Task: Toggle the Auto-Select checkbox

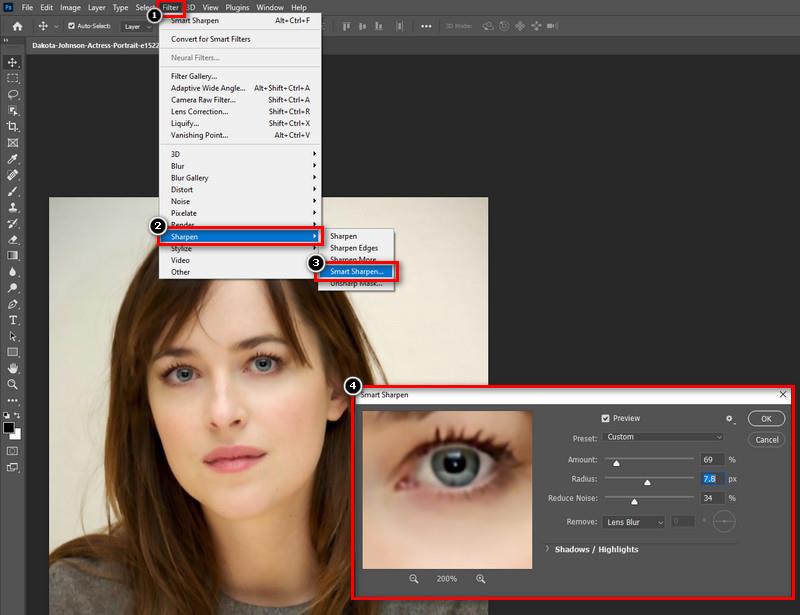Action: point(71,26)
